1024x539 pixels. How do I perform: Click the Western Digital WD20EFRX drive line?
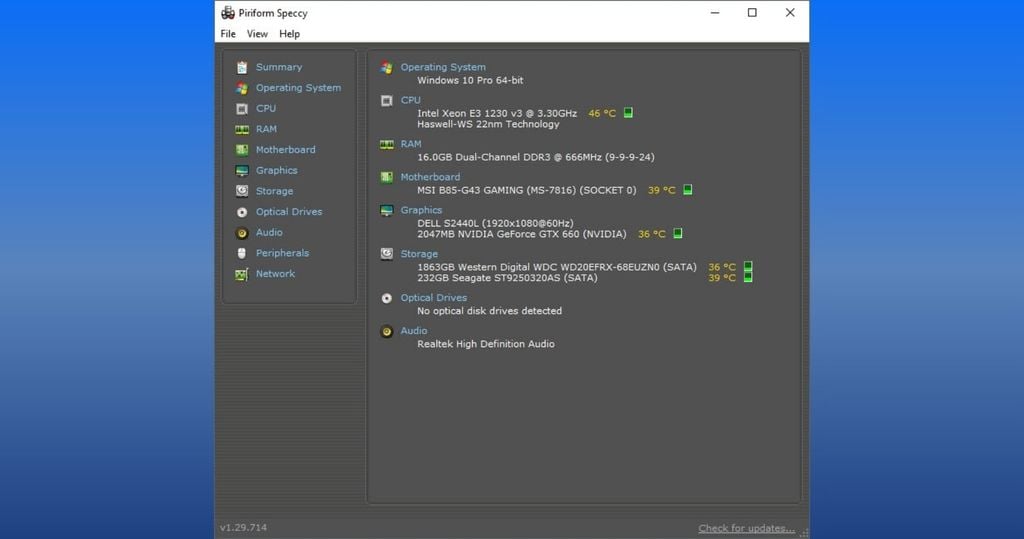[557, 267]
